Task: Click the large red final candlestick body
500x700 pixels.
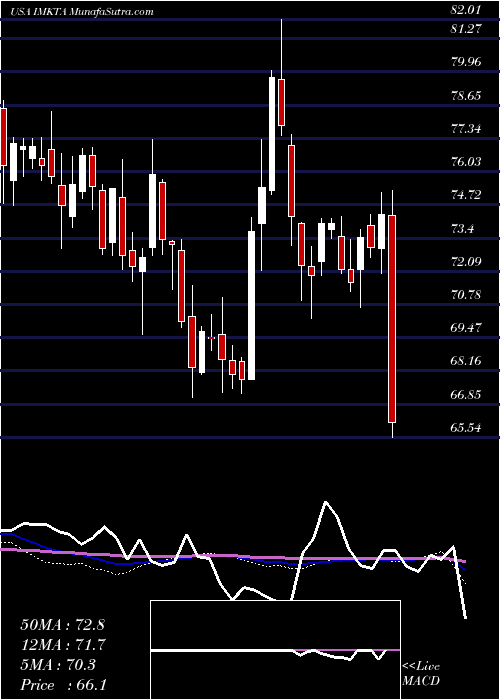Action: (x=392, y=319)
